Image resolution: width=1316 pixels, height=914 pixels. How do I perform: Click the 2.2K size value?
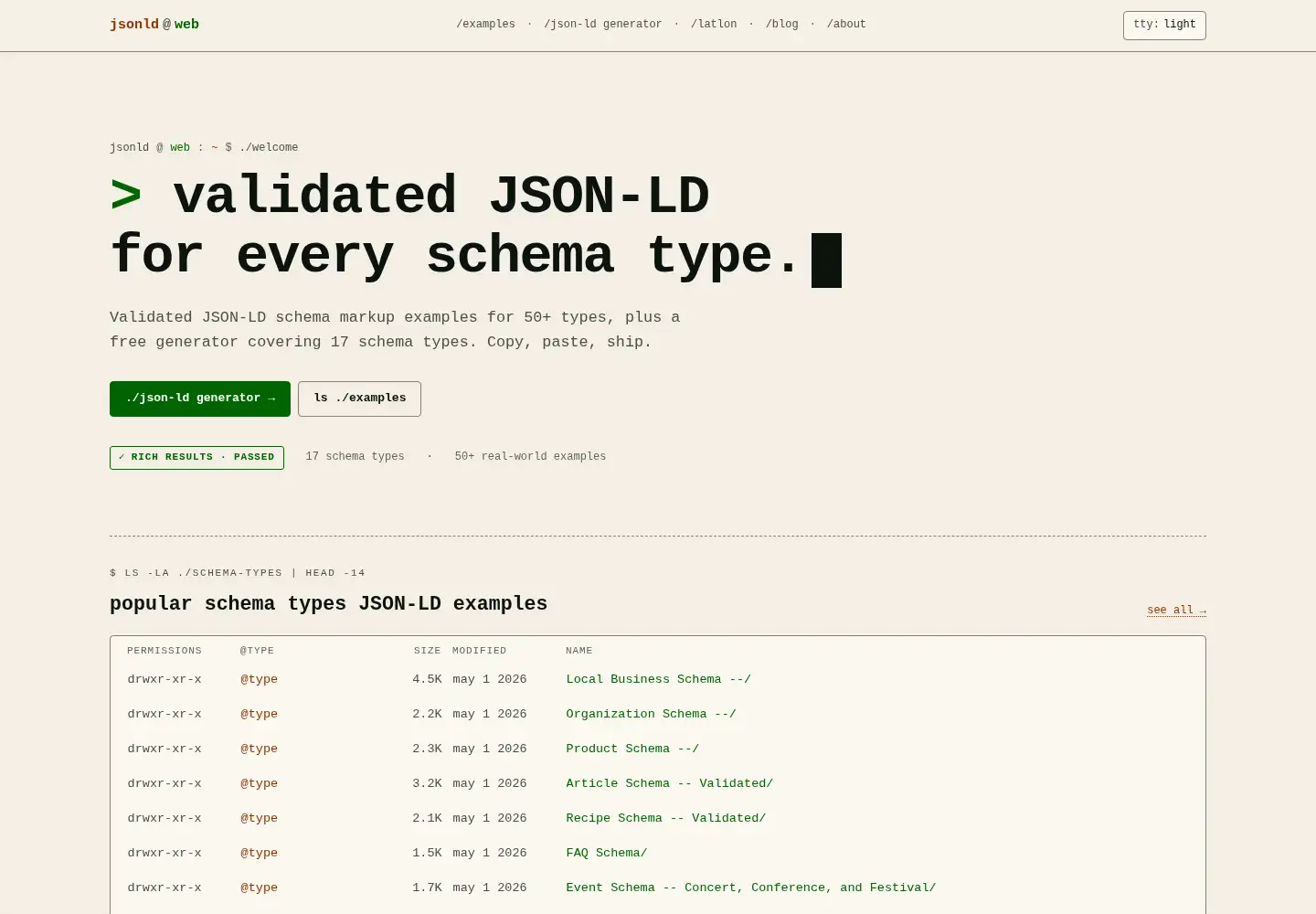(x=427, y=714)
